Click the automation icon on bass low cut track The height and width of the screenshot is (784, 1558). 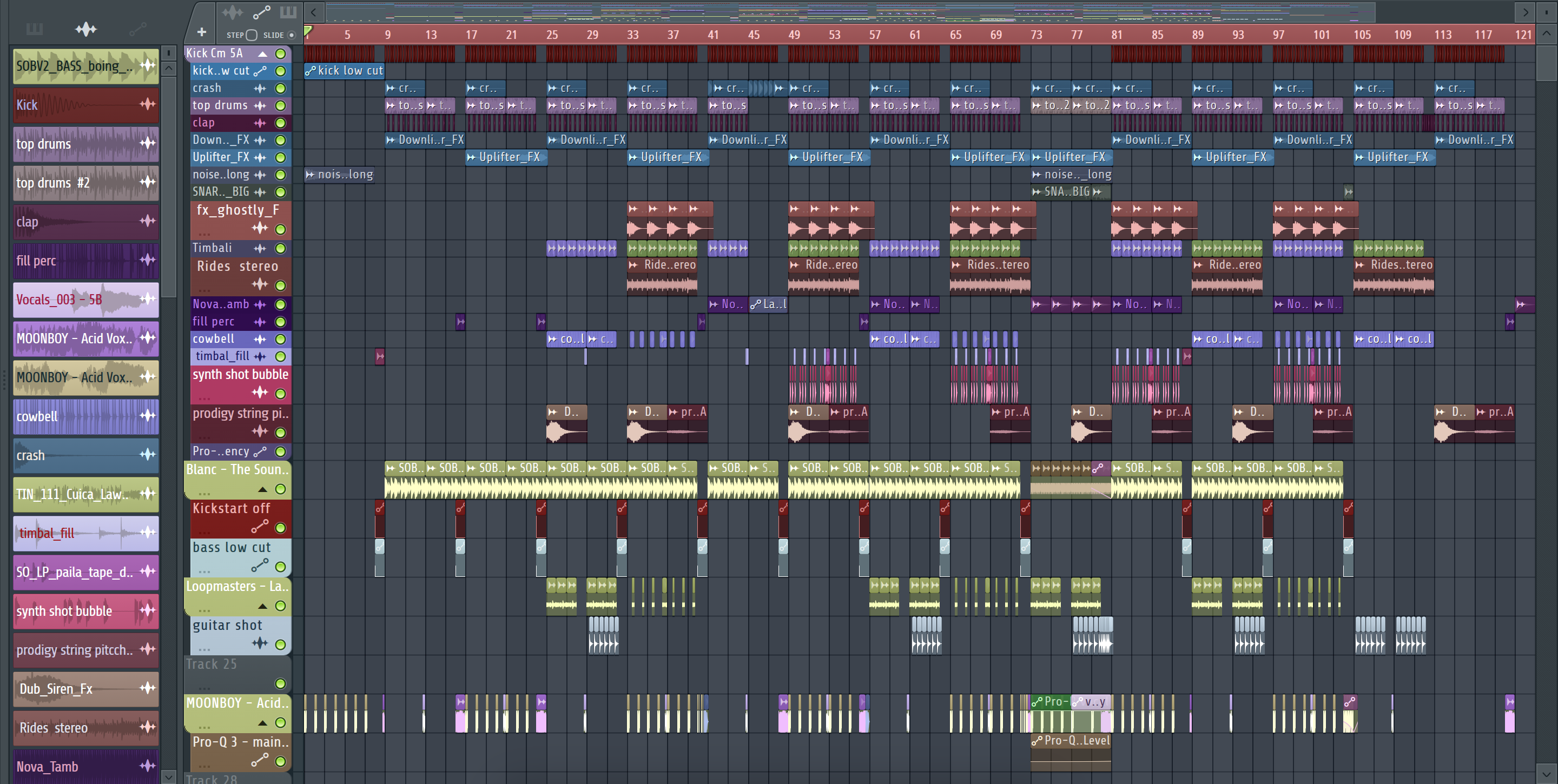coord(260,565)
